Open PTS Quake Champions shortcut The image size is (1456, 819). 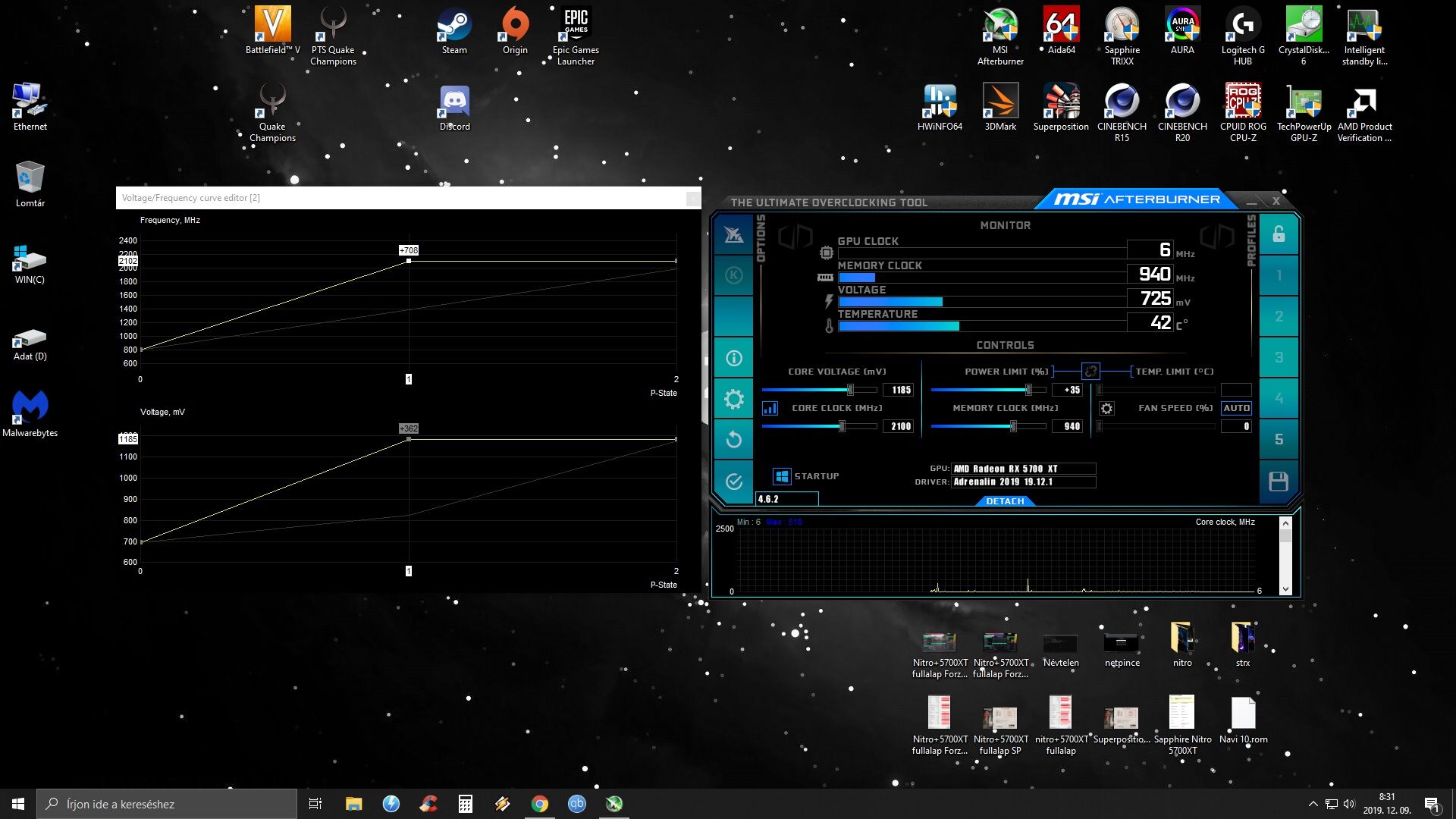click(x=333, y=36)
